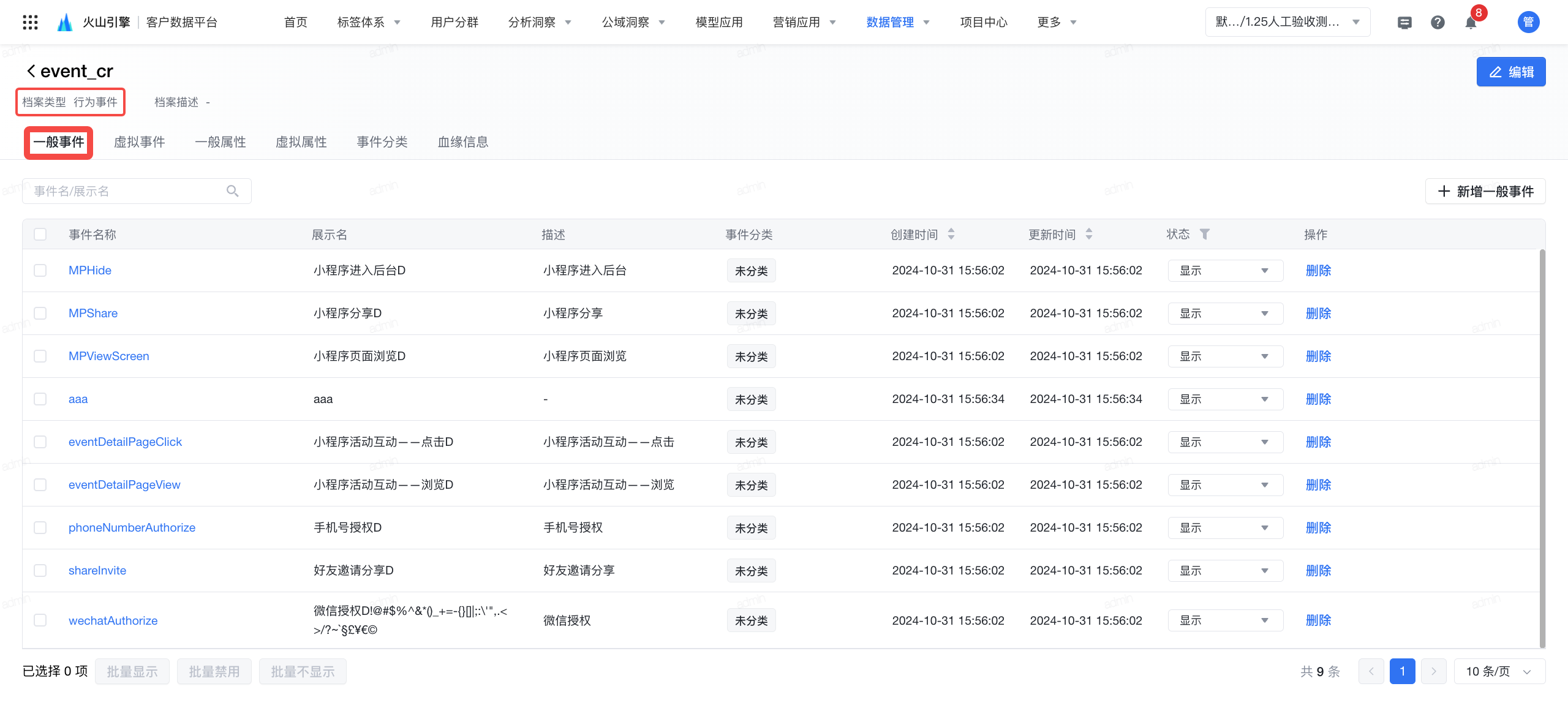This screenshot has height=708, width=1568.
Task: Open status dropdown for MPHide
Action: (1226, 270)
